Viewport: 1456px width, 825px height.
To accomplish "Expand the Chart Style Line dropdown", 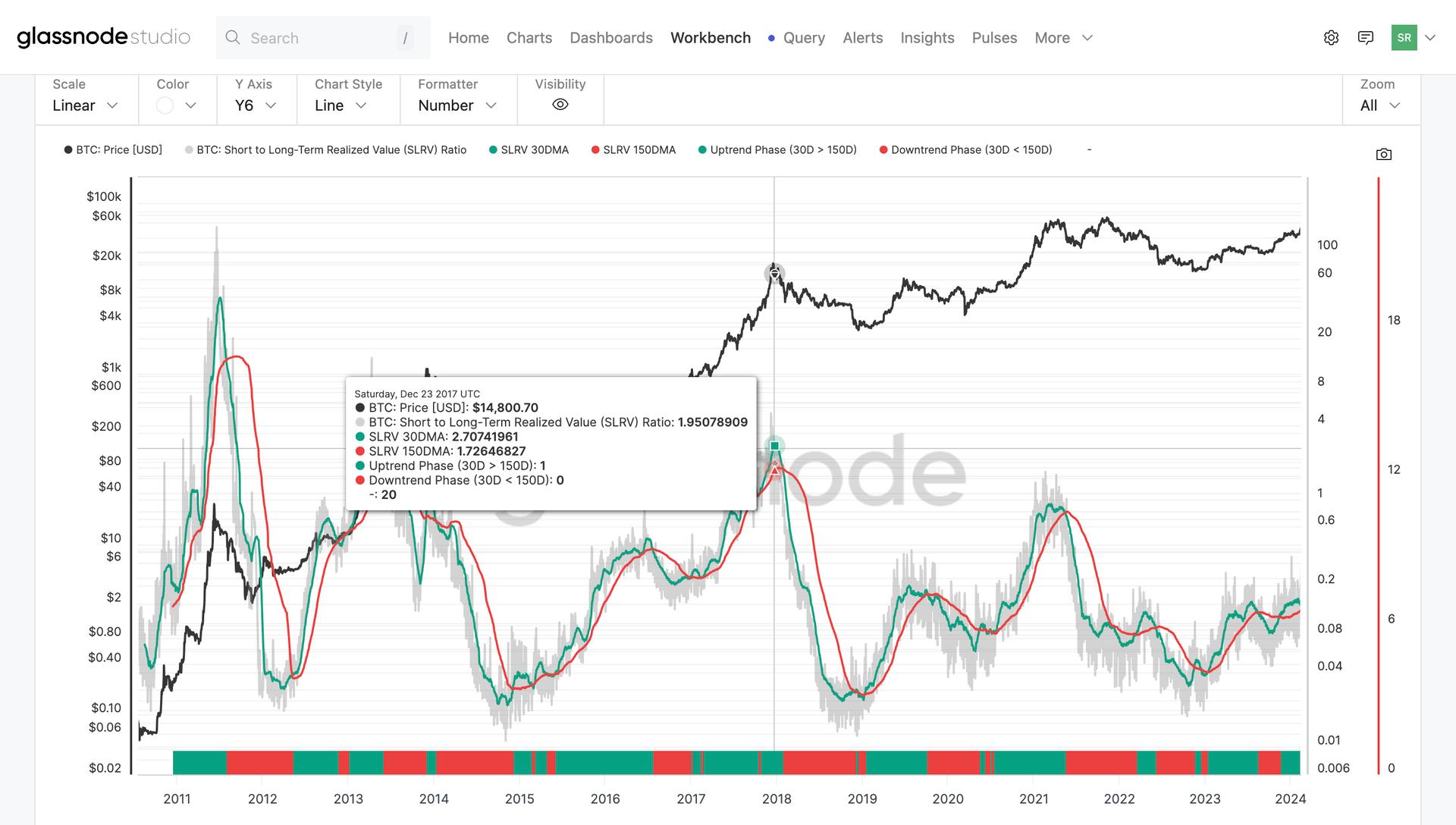I will (337, 105).
